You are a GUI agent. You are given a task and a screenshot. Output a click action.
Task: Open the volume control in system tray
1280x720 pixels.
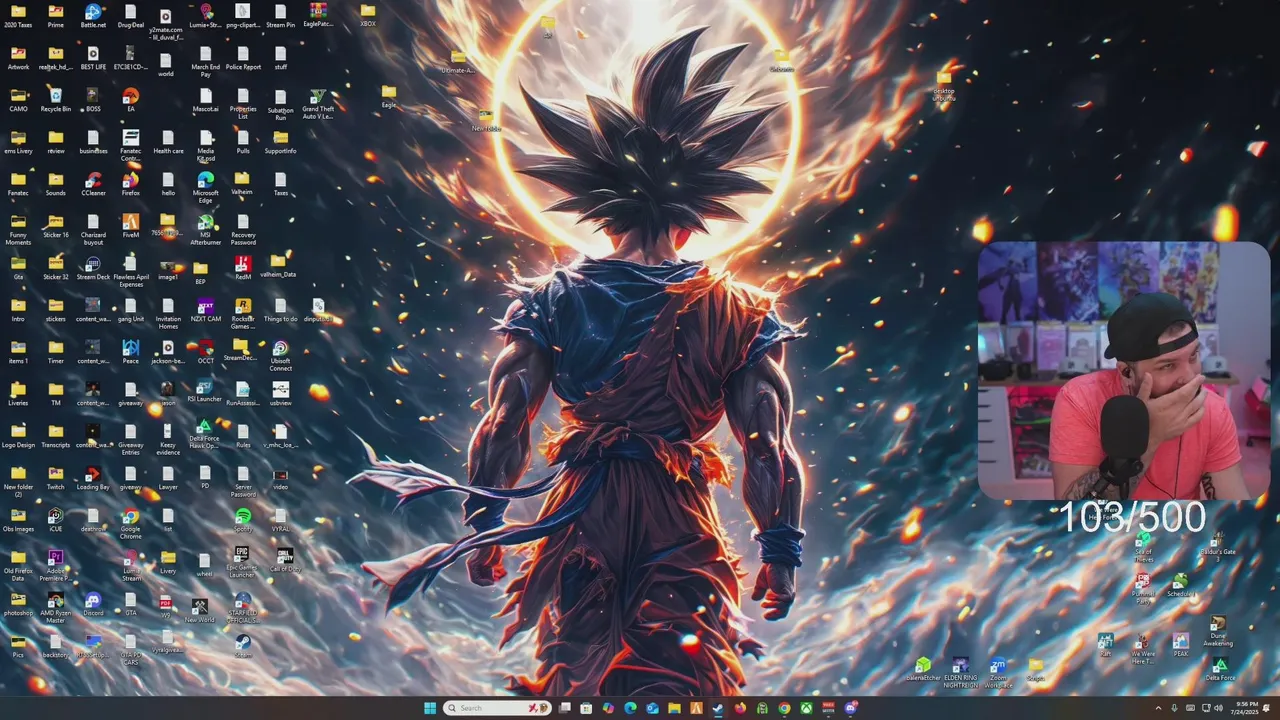1217,708
